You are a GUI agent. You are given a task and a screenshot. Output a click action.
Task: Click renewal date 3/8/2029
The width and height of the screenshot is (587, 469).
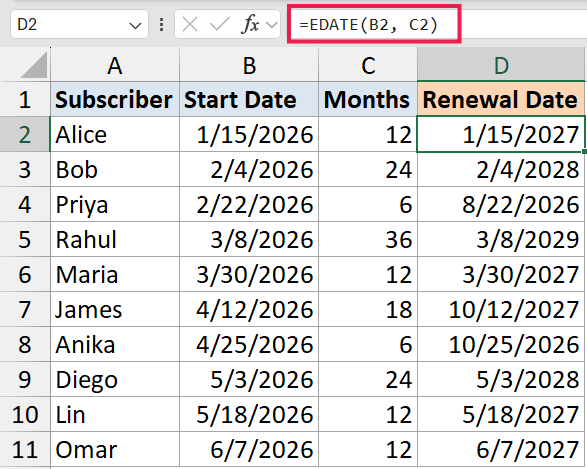(501, 239)
